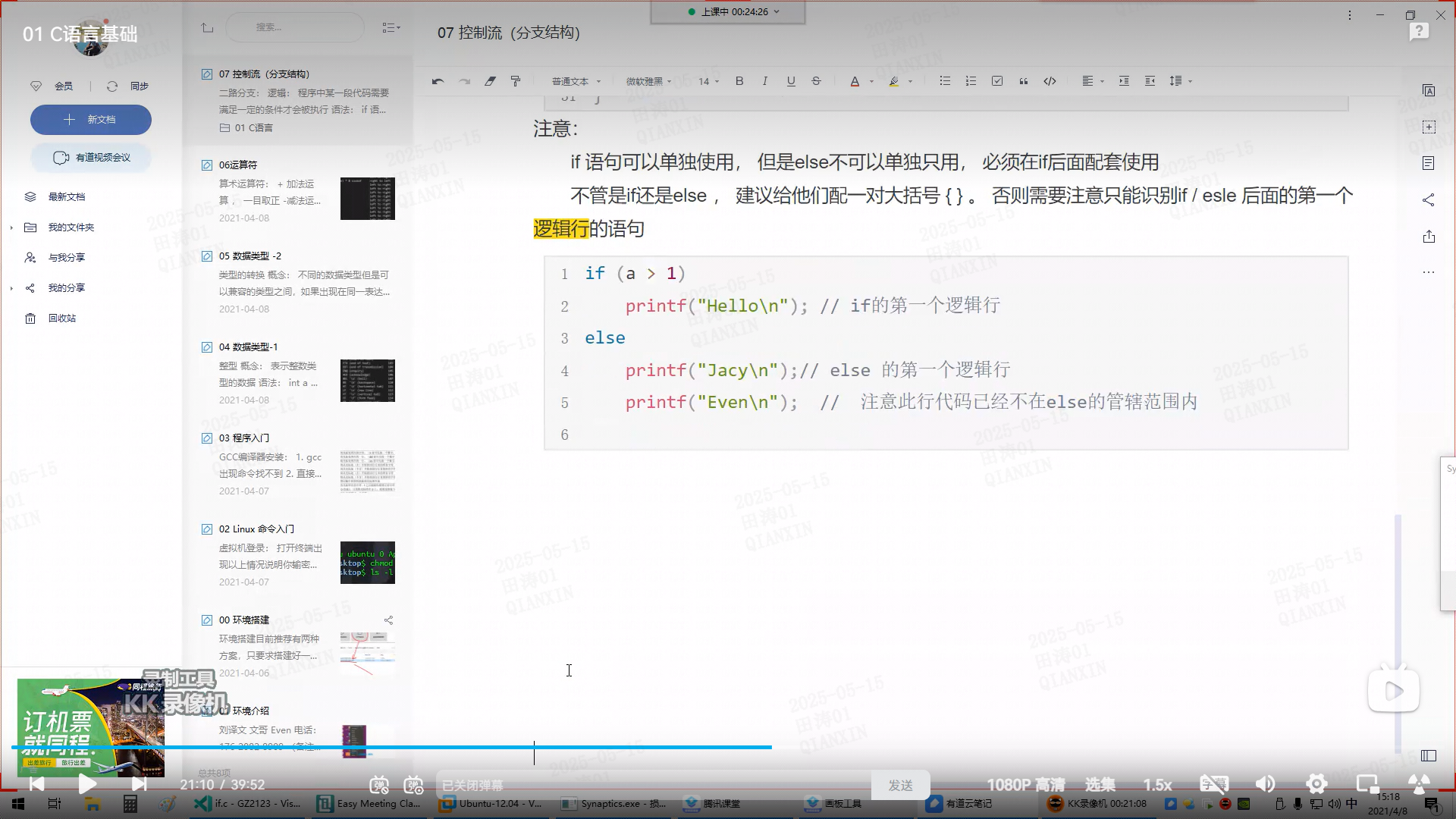
Task: Click the 新文档 button
Action: tap(91, 120)
